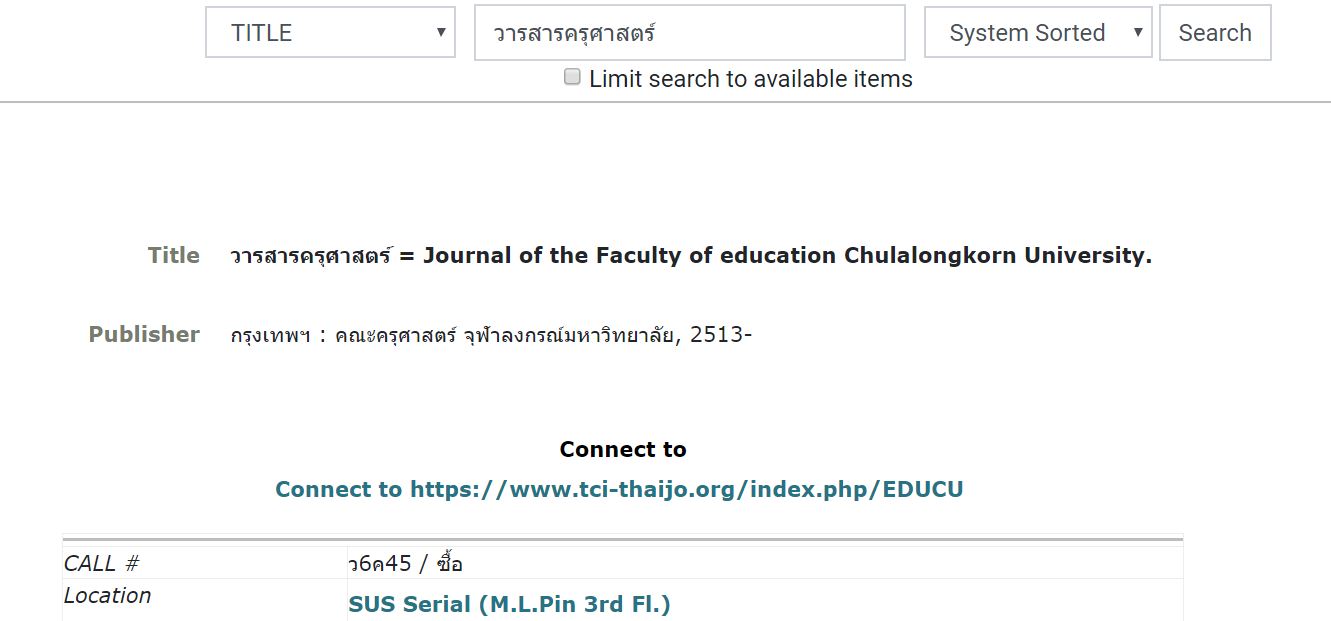Screen dimensions: 1331x621
Task: Click the Thai title text วารสารครุศาสตร์ in the record
Action: (311, 255)
